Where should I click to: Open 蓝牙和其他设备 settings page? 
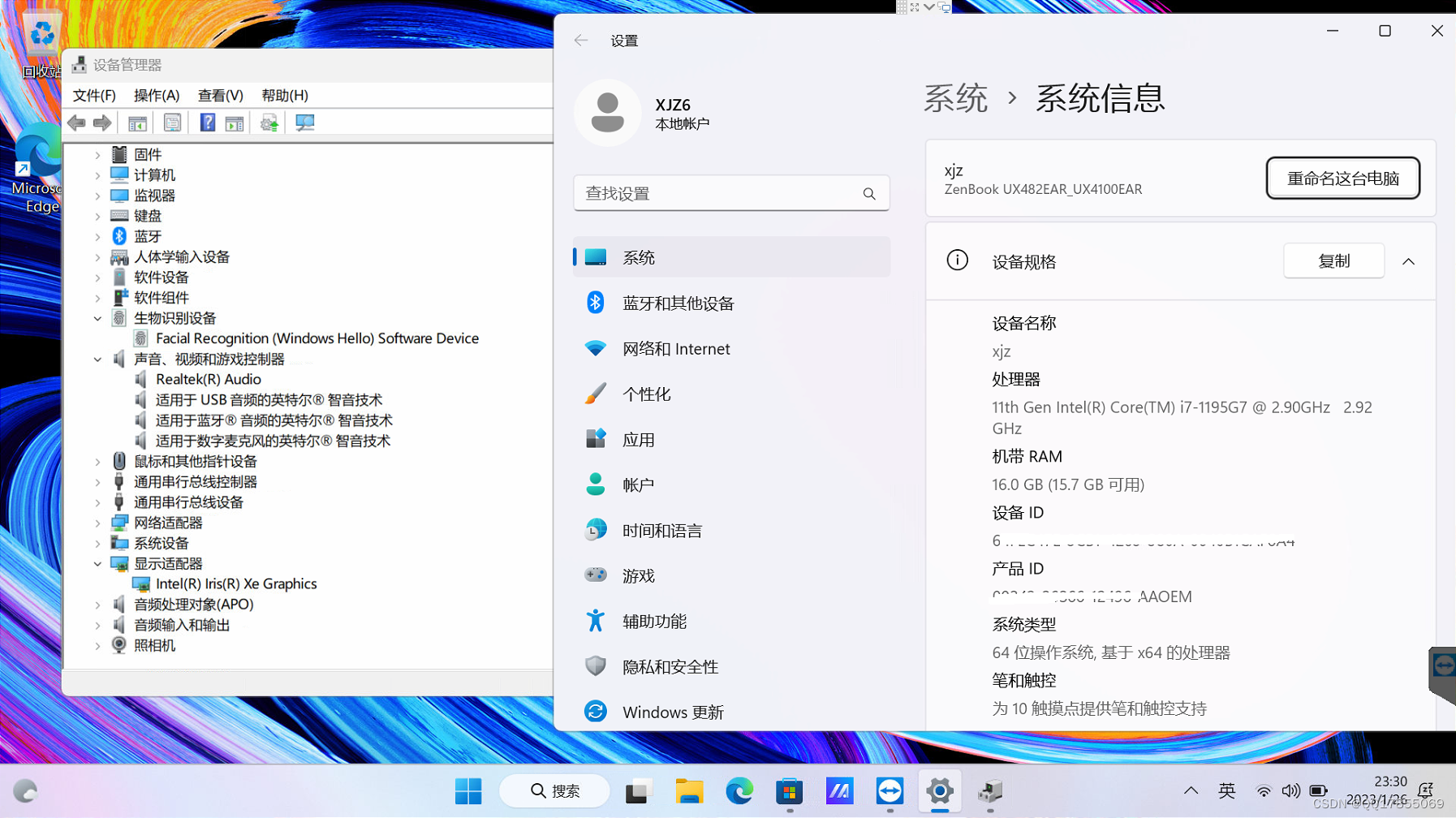(731, 303)
